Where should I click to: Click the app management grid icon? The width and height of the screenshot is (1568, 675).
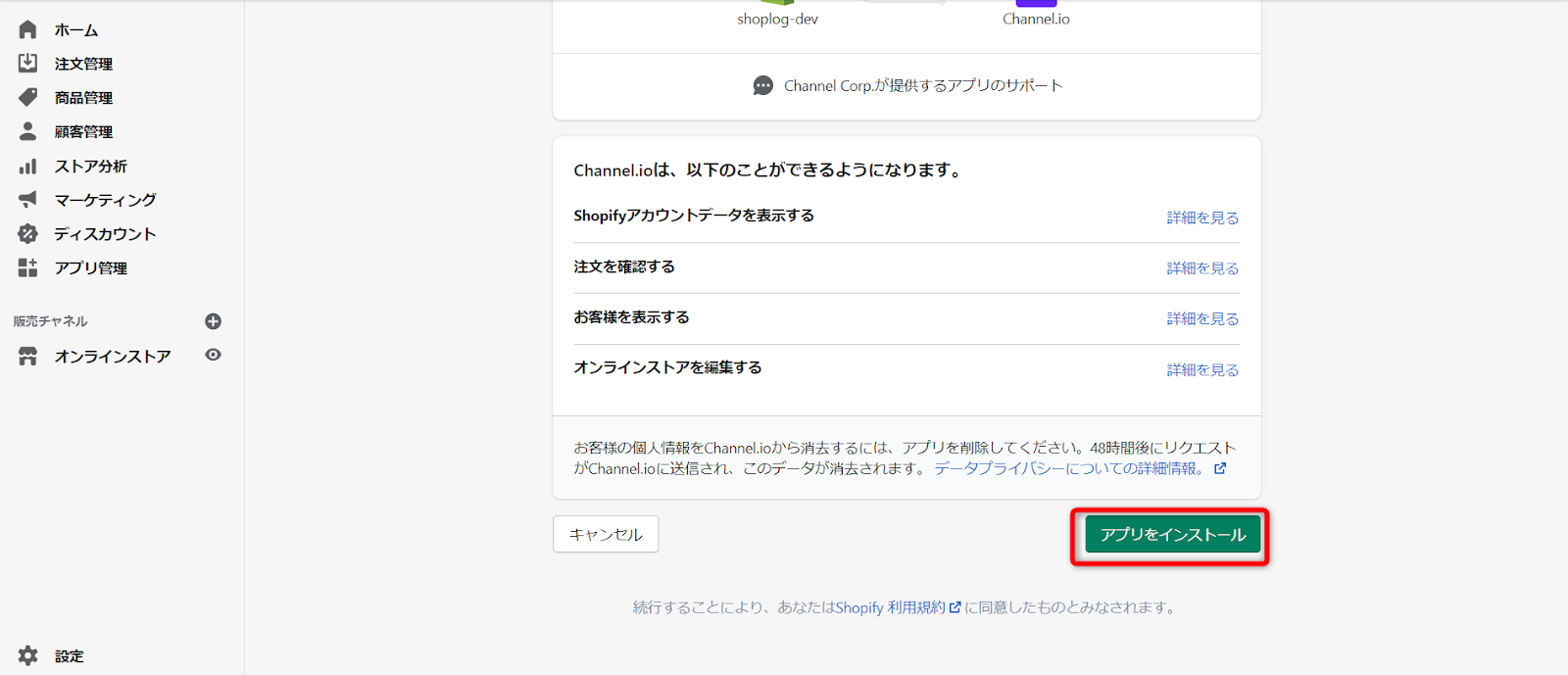tap(27, 267)
